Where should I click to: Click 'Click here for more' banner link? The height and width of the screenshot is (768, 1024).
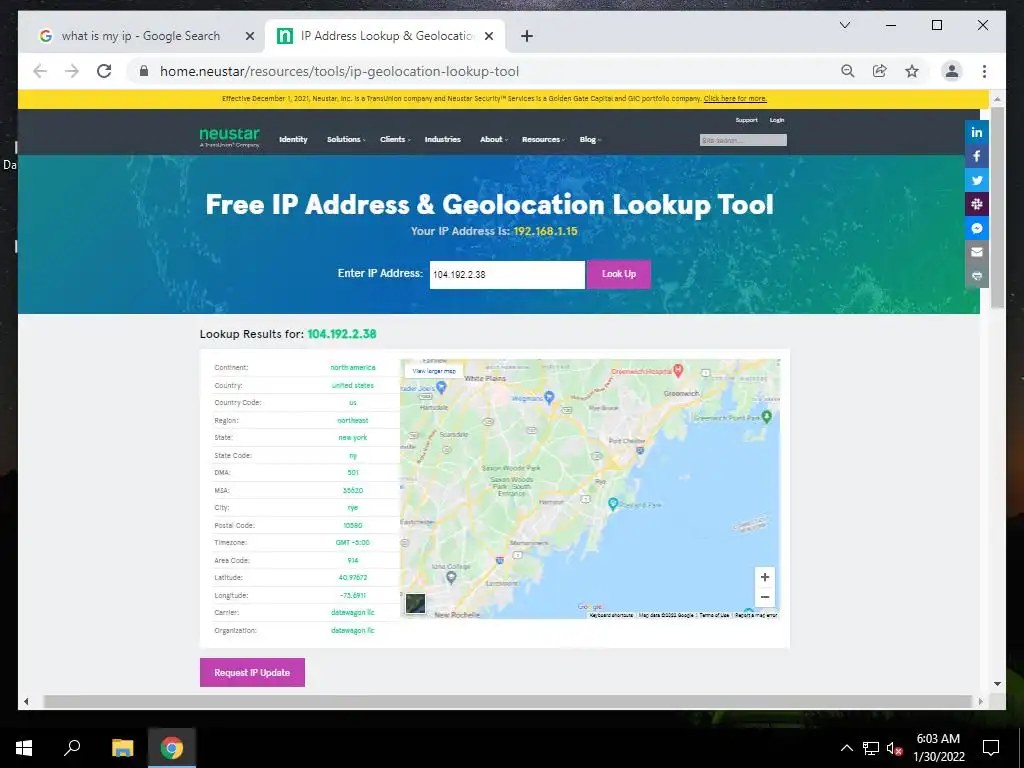coord(735,99)
